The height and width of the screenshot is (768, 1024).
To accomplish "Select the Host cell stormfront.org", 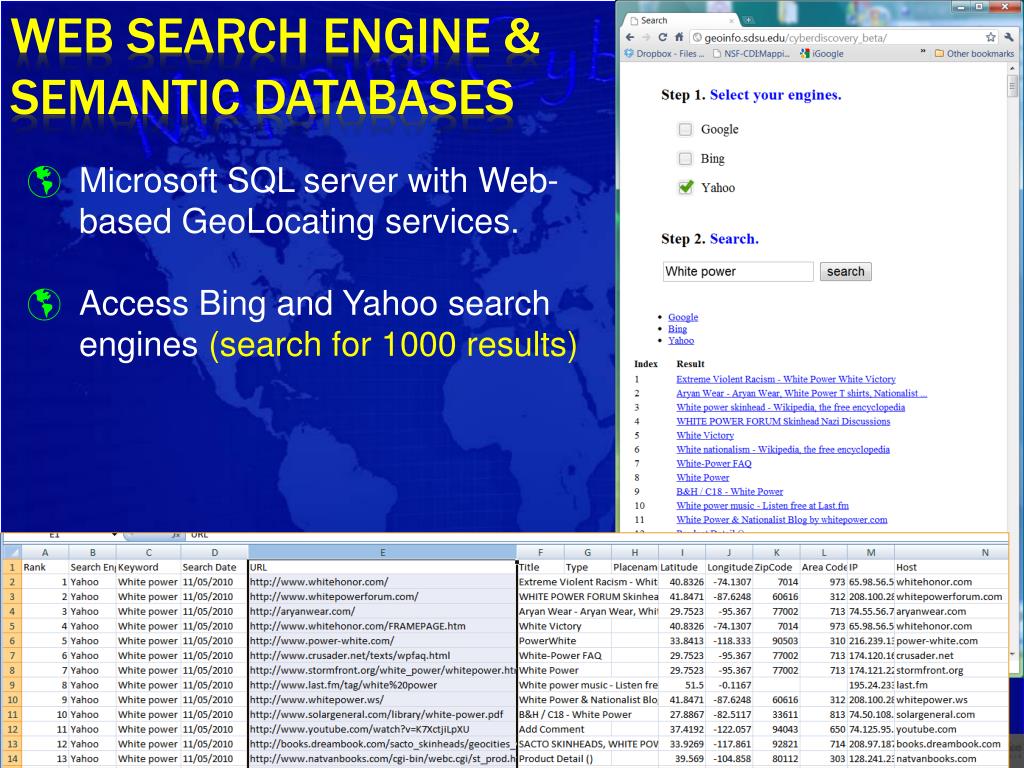I will 952,670.
